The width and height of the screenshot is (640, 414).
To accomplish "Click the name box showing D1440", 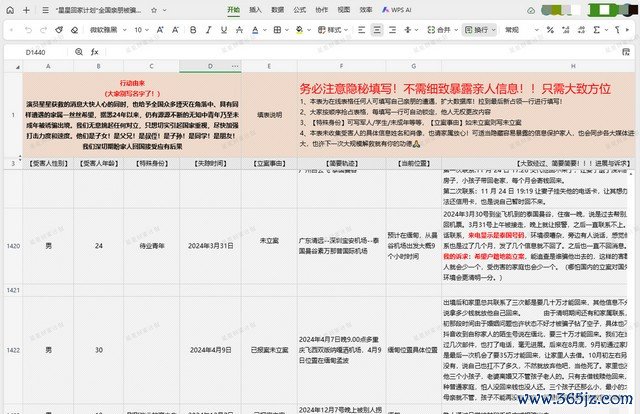I will pyautogui.click(x=36, y=52).
